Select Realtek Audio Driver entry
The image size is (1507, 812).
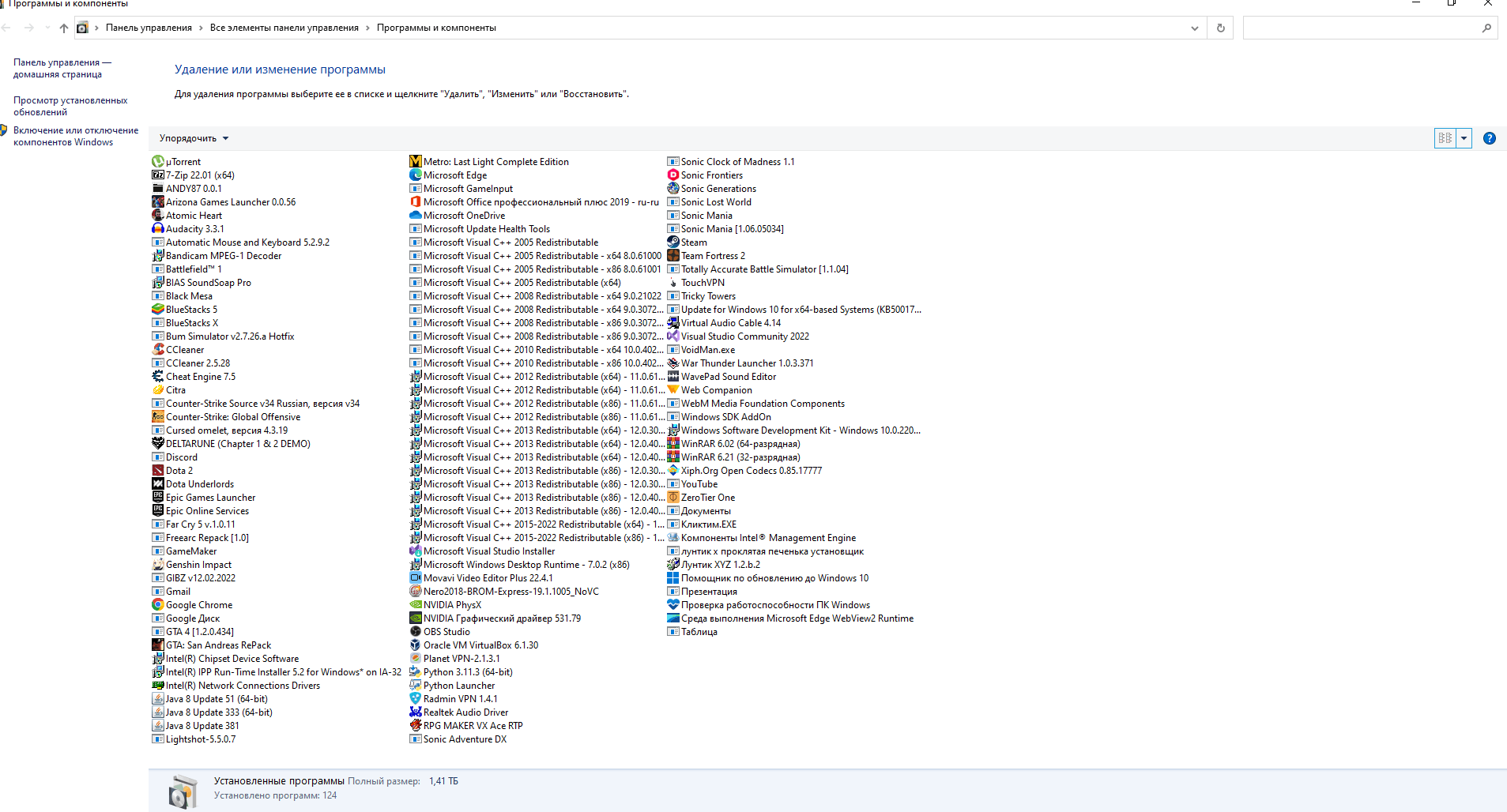[459, 712]
